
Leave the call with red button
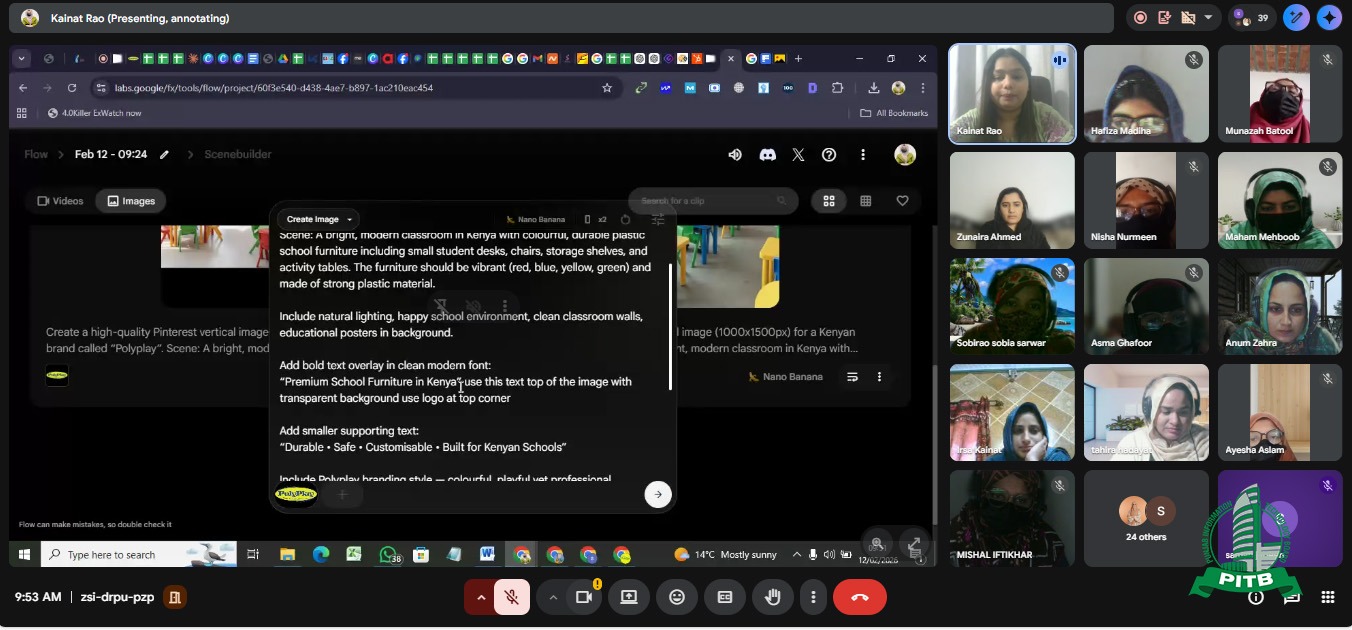(x=859, y=597)
